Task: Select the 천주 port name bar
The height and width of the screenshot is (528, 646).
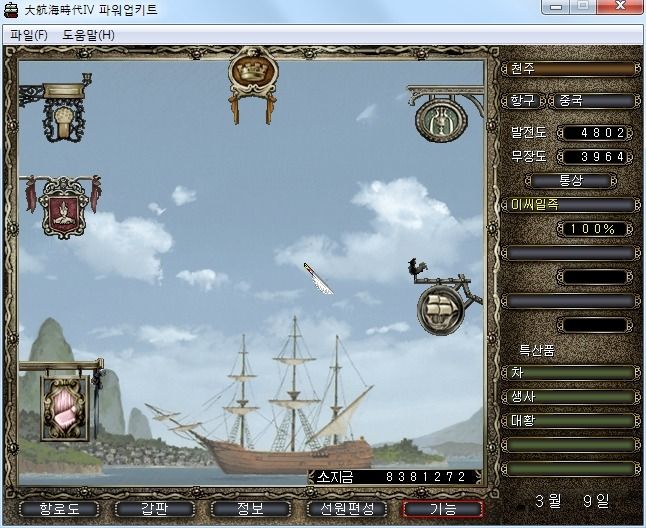Action: [x=571, y=68]
